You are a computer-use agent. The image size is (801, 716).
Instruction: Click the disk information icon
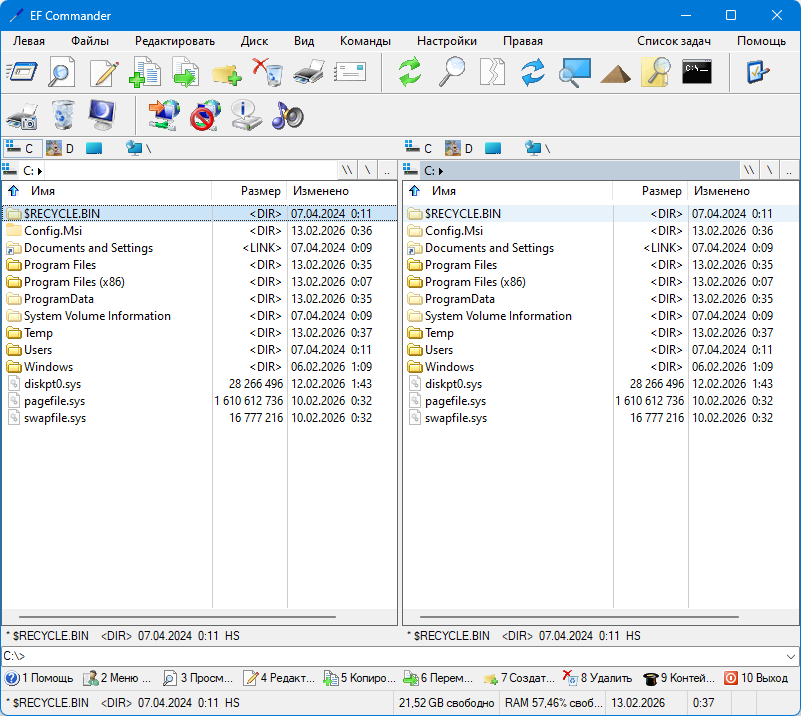point(246,116)
